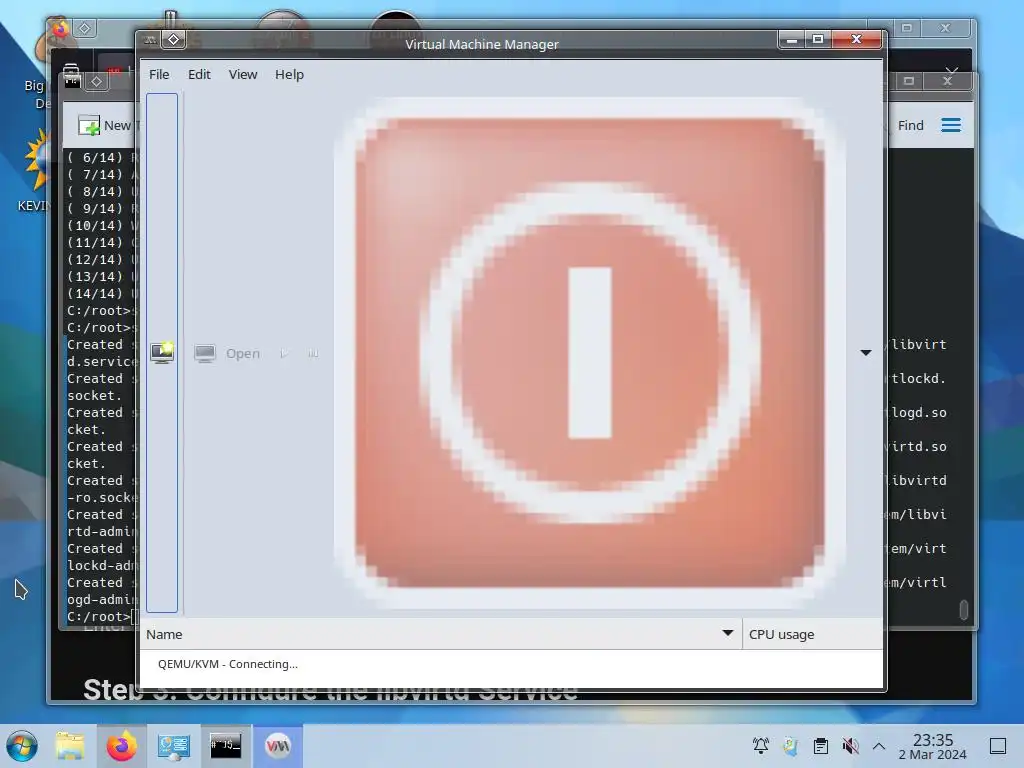Select the QEMU/KVM - Connecting... row
The image size is (1024, 768).
click(511, 664)
